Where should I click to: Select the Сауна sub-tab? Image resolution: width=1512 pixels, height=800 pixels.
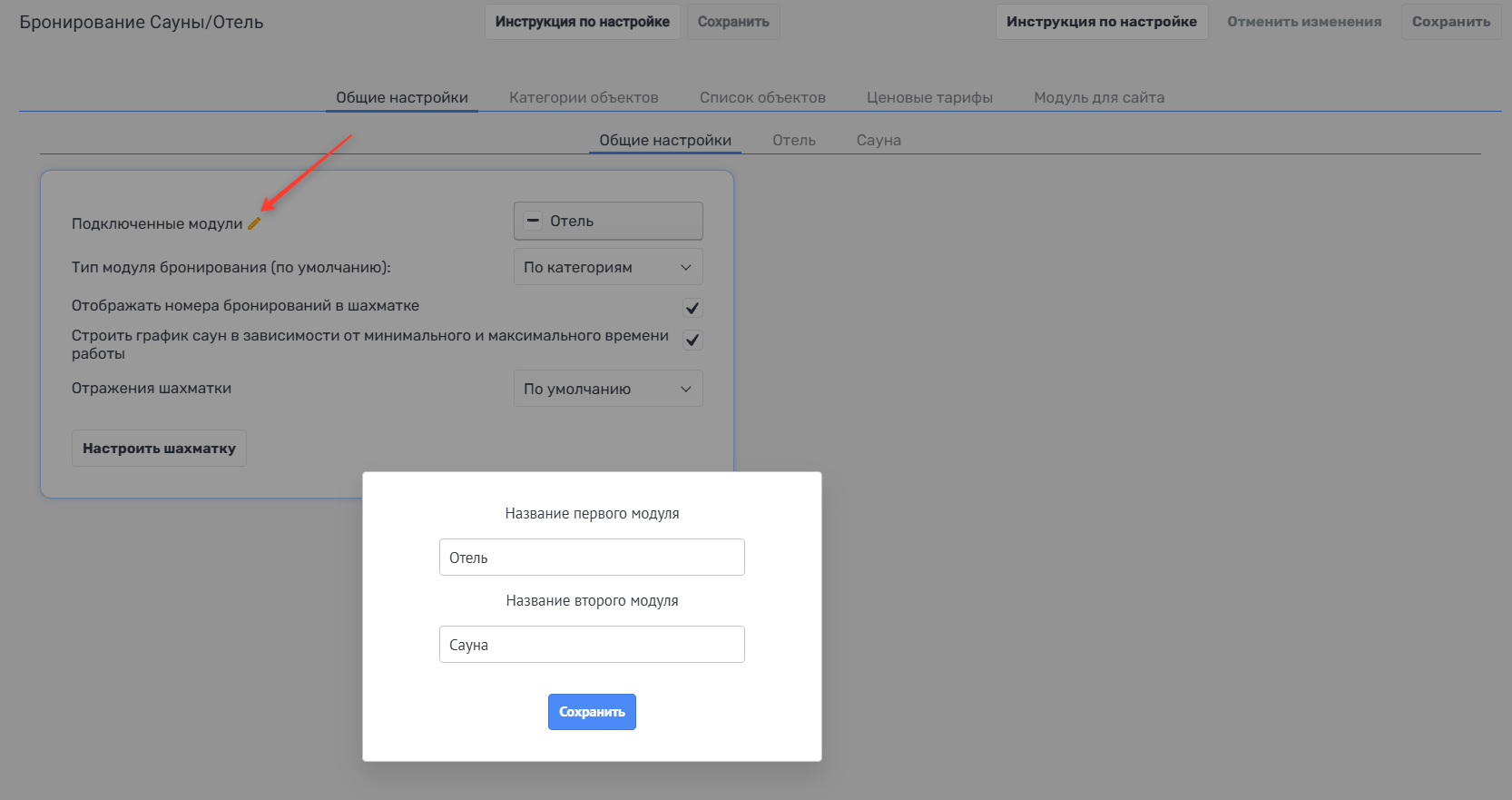pyautogui.click(x=879, y=140)
